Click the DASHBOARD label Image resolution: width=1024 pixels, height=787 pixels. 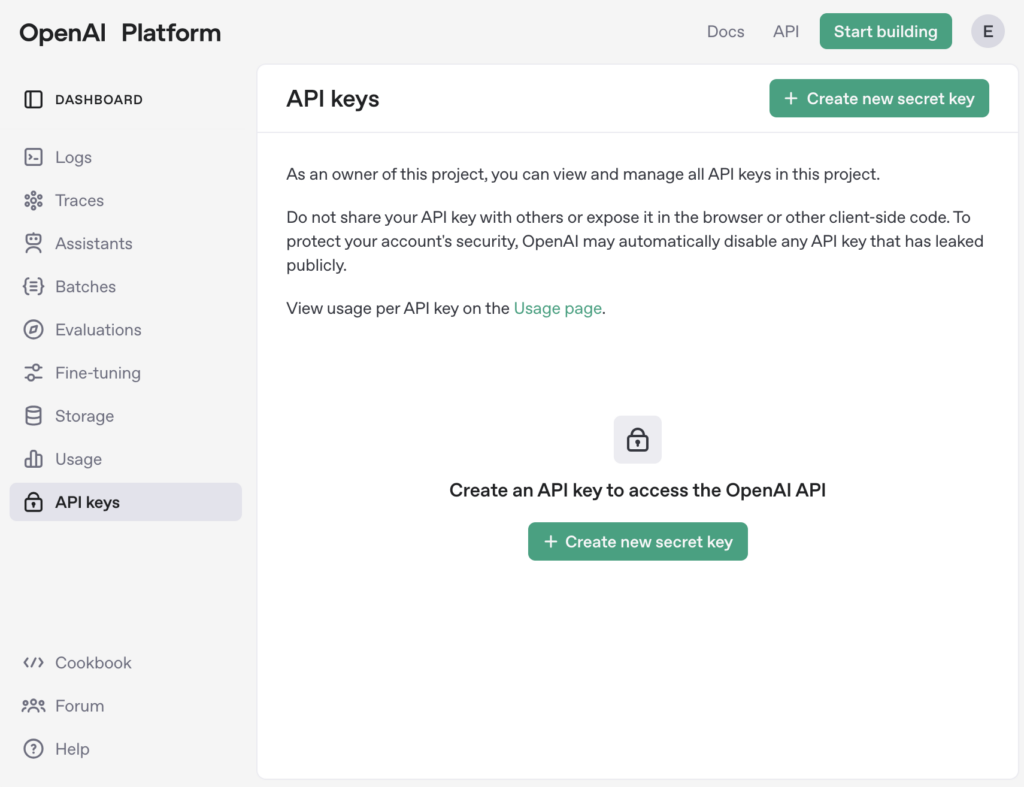tap(99, 100)
